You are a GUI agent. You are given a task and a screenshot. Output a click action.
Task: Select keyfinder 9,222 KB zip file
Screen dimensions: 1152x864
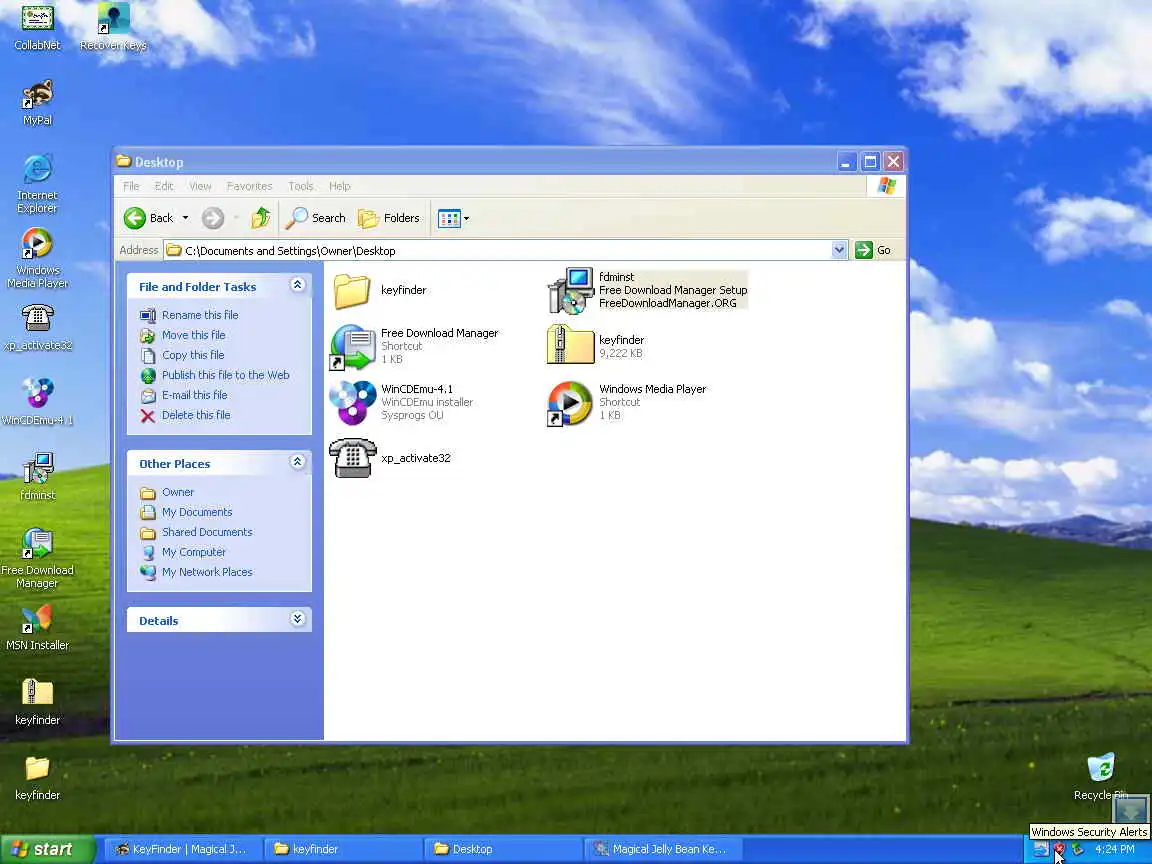point(596,346)
